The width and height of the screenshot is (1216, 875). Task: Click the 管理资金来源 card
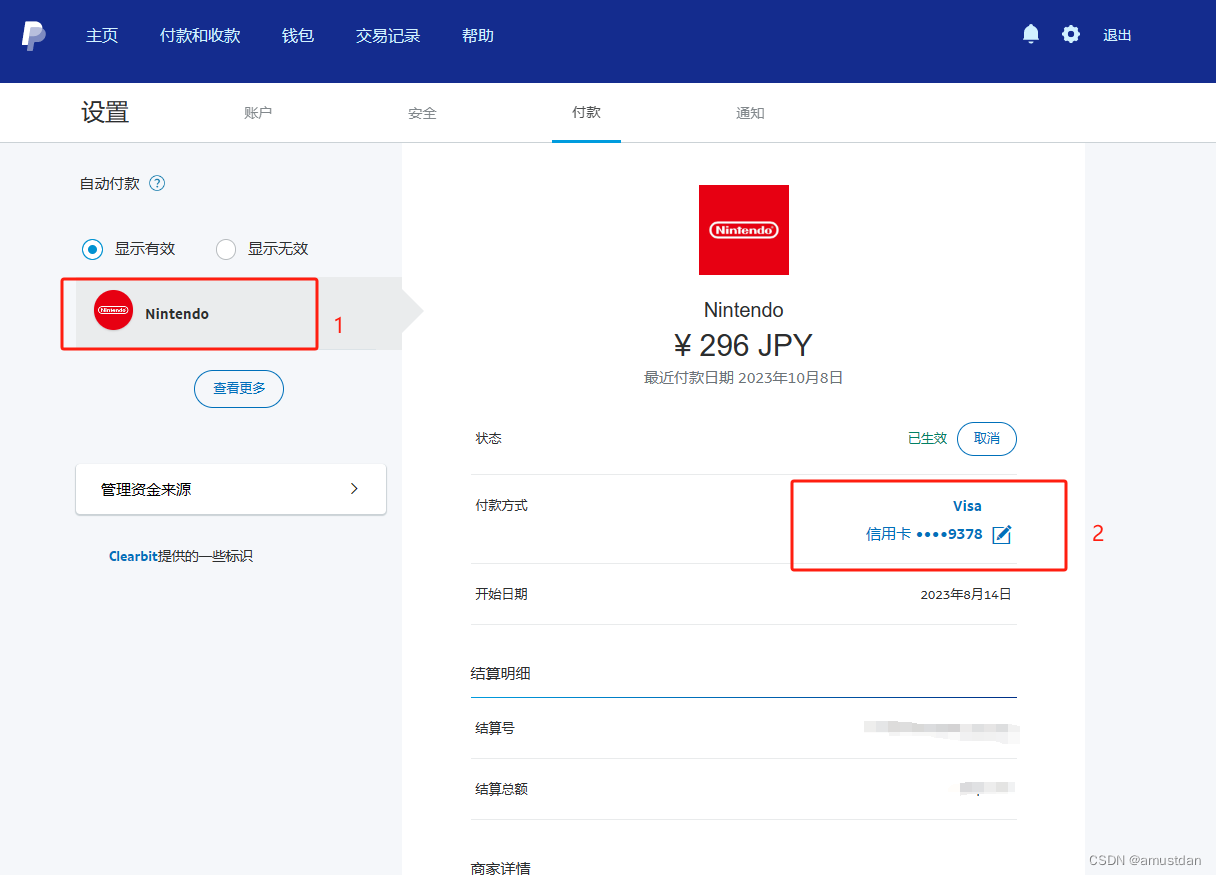(x=231, y=489)
